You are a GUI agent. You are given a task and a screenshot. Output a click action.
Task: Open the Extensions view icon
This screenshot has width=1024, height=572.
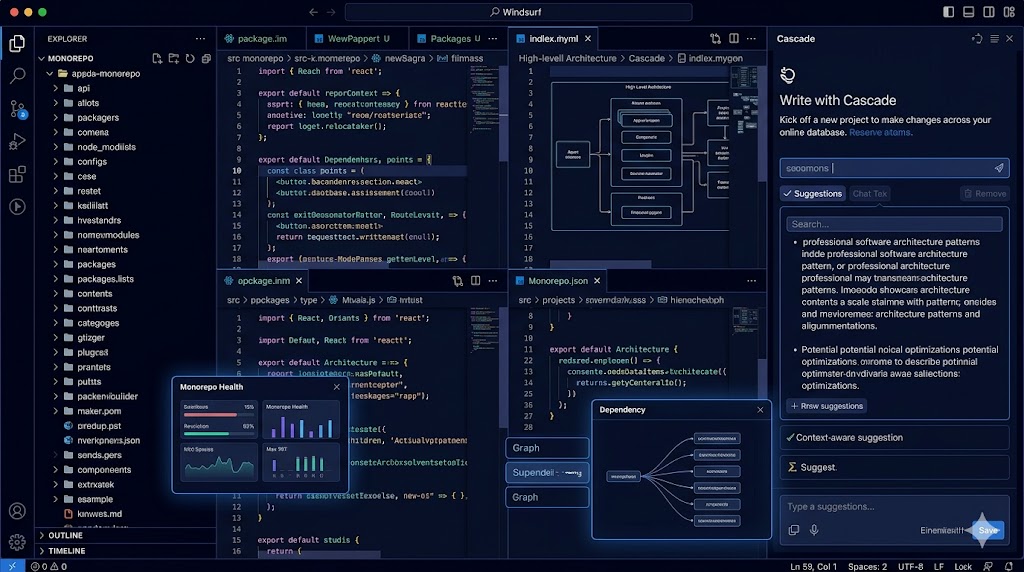(17, 174)
